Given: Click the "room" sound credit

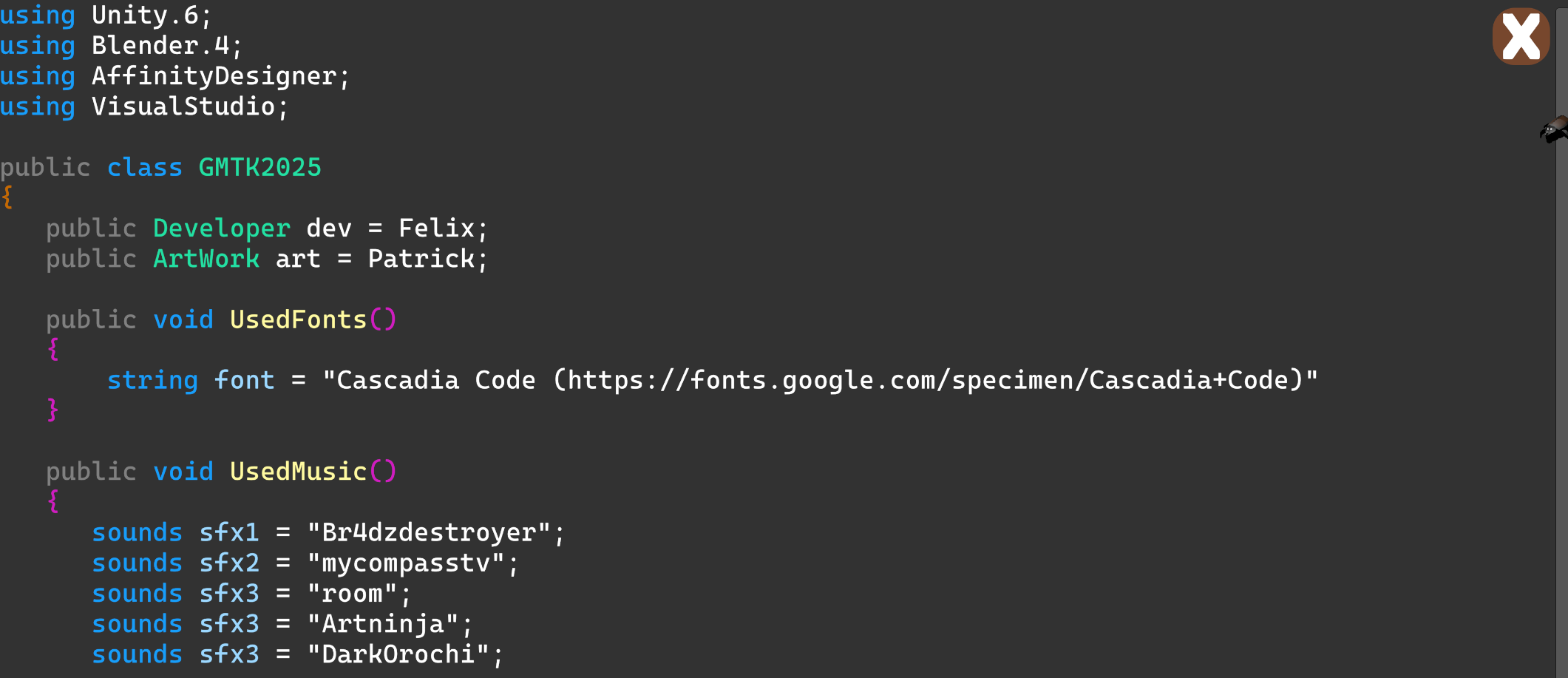Looking at the screenshot, I should click(x=352, y=594).
